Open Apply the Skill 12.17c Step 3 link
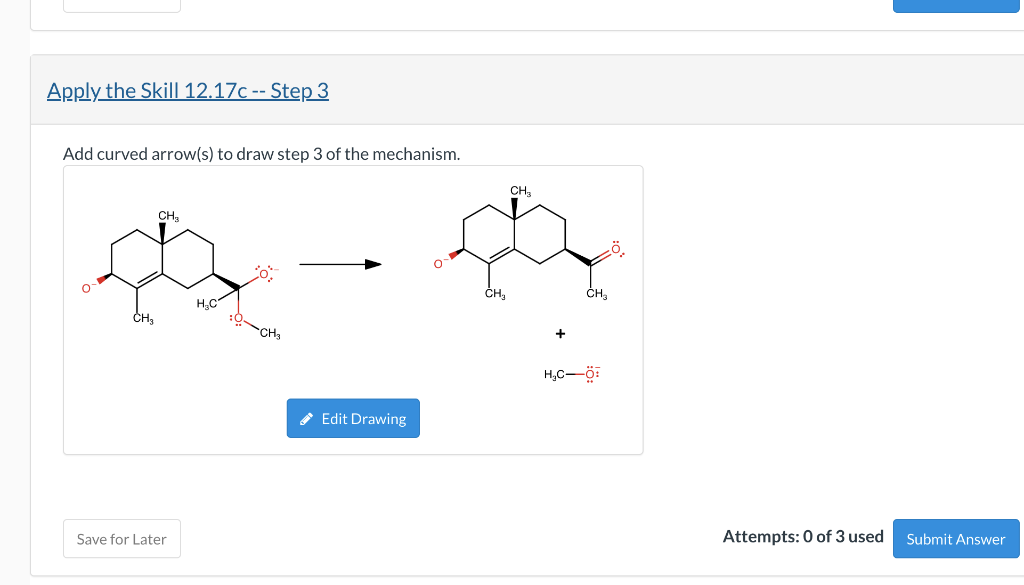1024x585 pixels. coord(188,90)
